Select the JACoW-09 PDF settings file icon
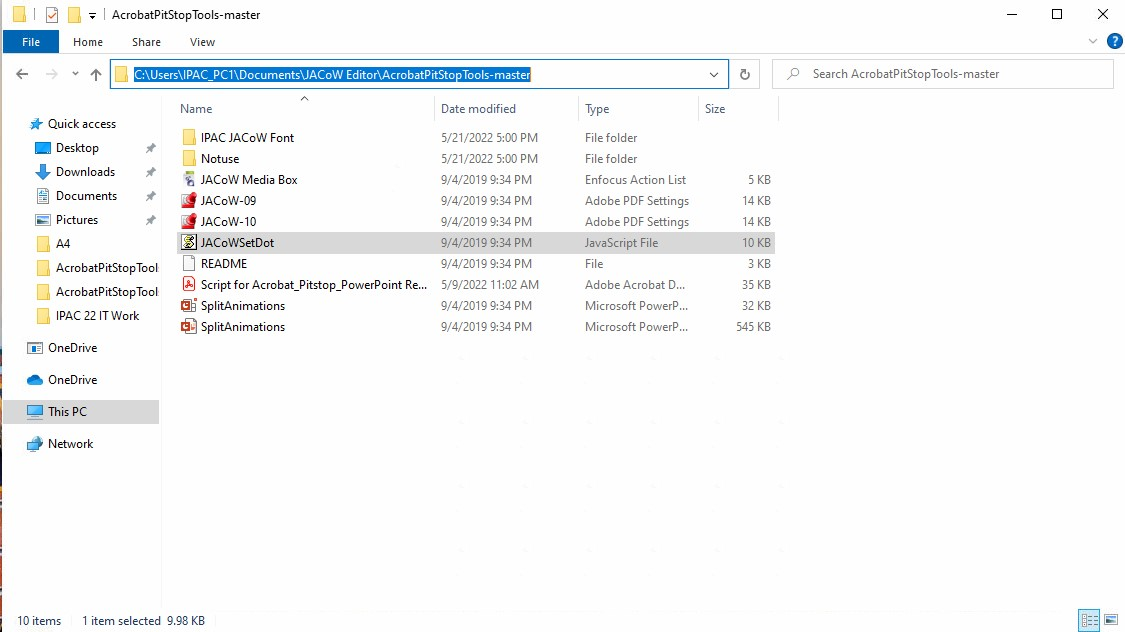 (188, 201)
